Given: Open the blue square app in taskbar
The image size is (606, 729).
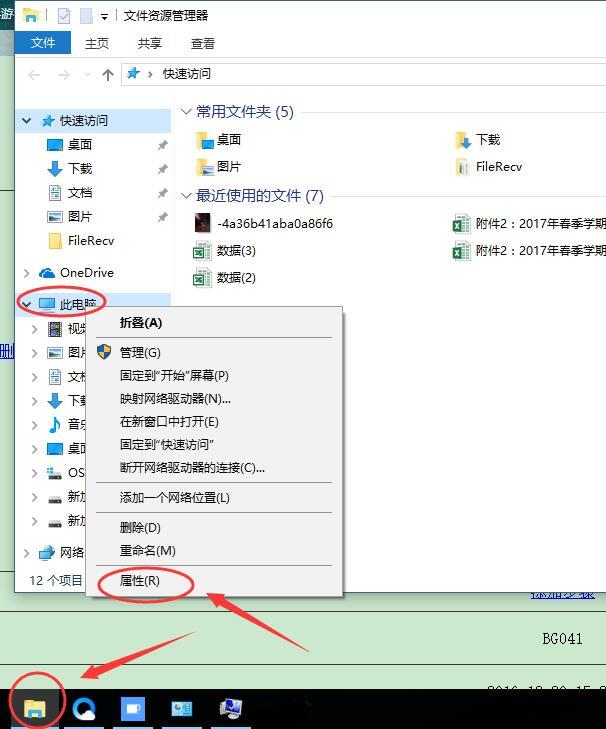Looking at the screenshot, I should (133, 709).
